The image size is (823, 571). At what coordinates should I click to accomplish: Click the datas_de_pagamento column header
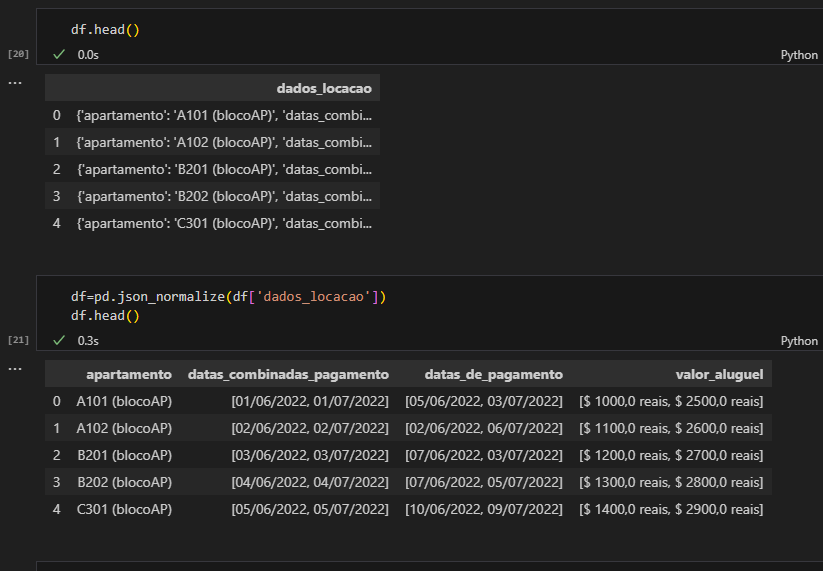click(493, 374)
